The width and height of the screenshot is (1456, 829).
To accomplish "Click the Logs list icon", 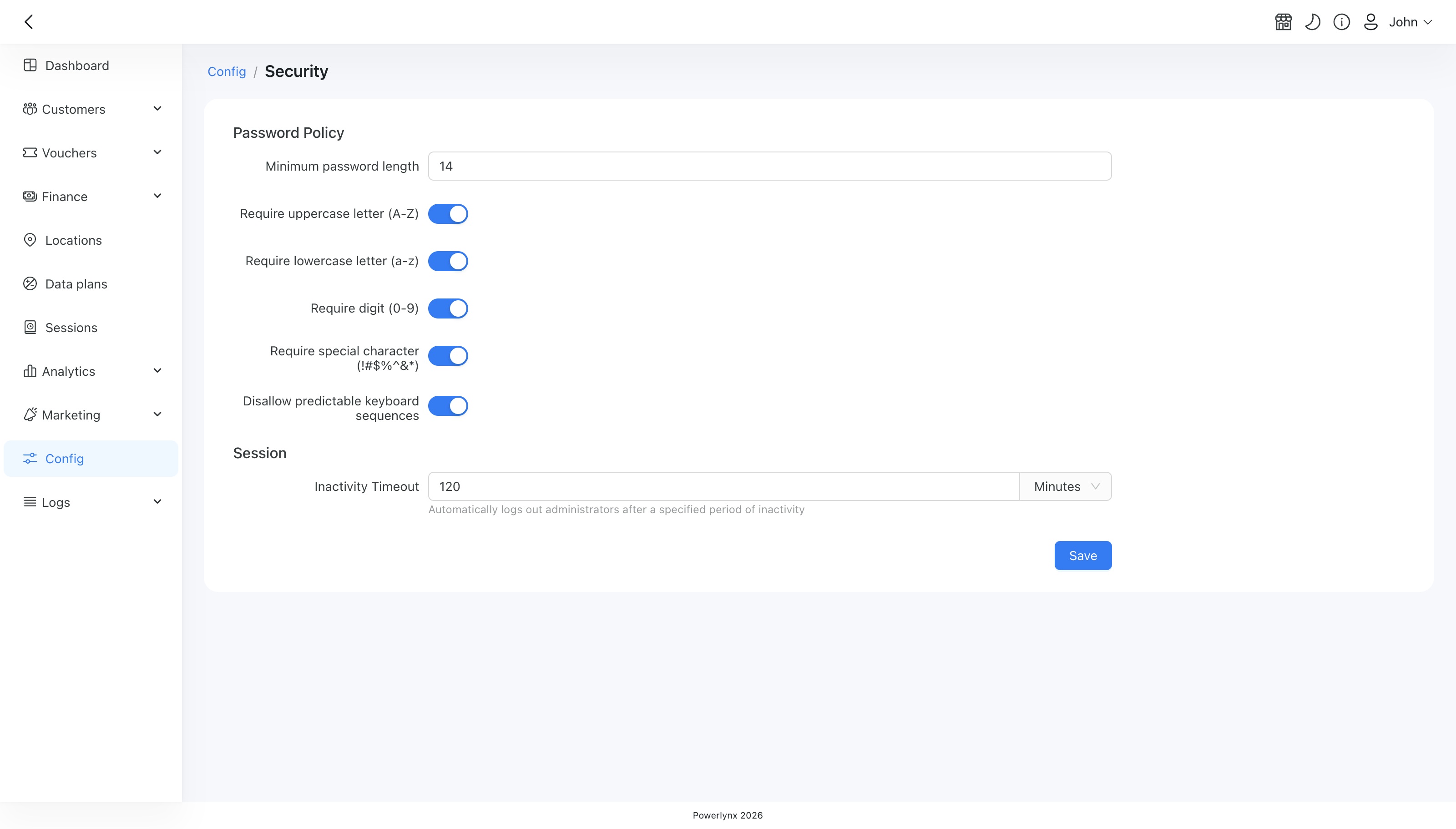I will (x=30, y=502).
